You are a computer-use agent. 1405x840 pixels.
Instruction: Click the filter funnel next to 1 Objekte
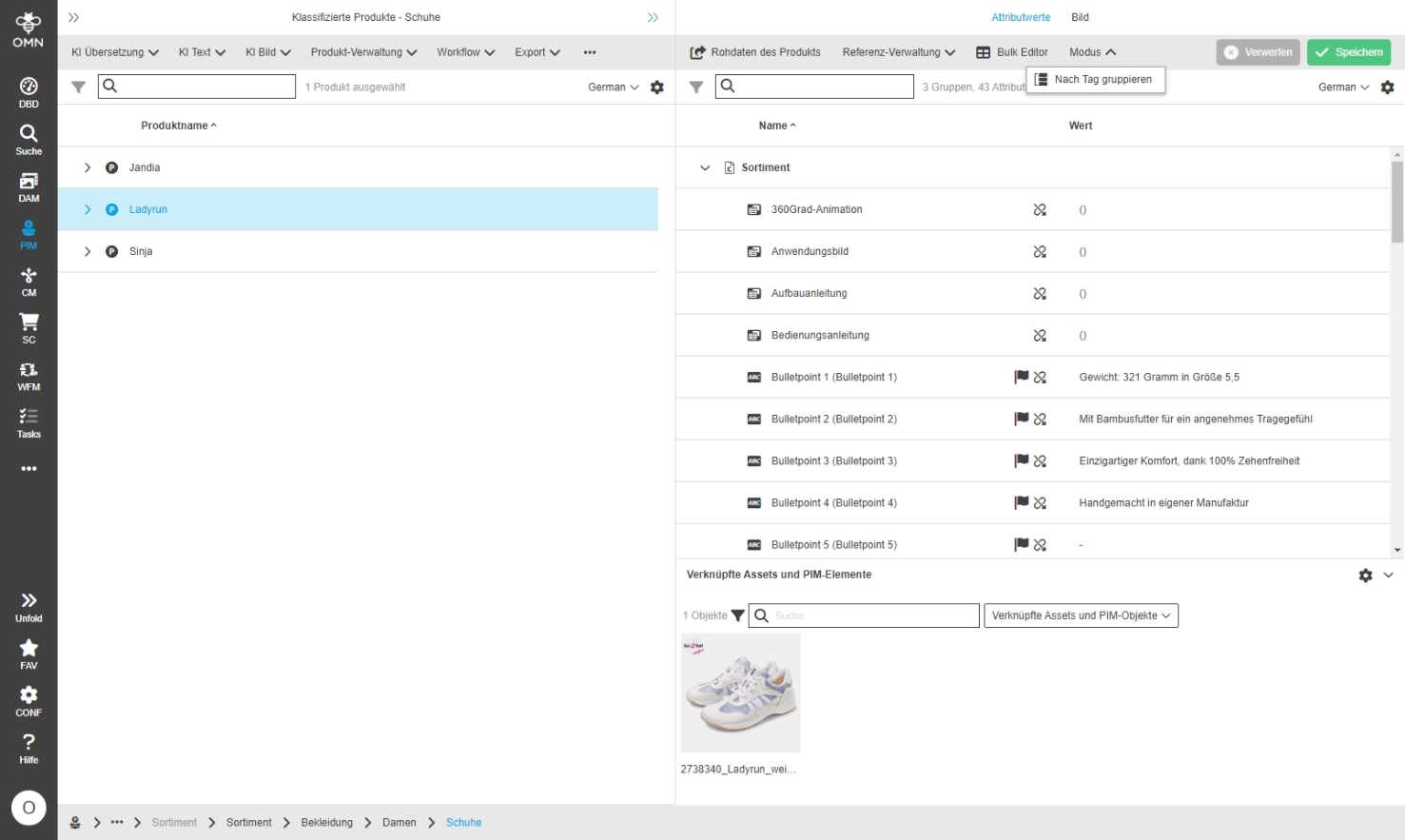737,615
